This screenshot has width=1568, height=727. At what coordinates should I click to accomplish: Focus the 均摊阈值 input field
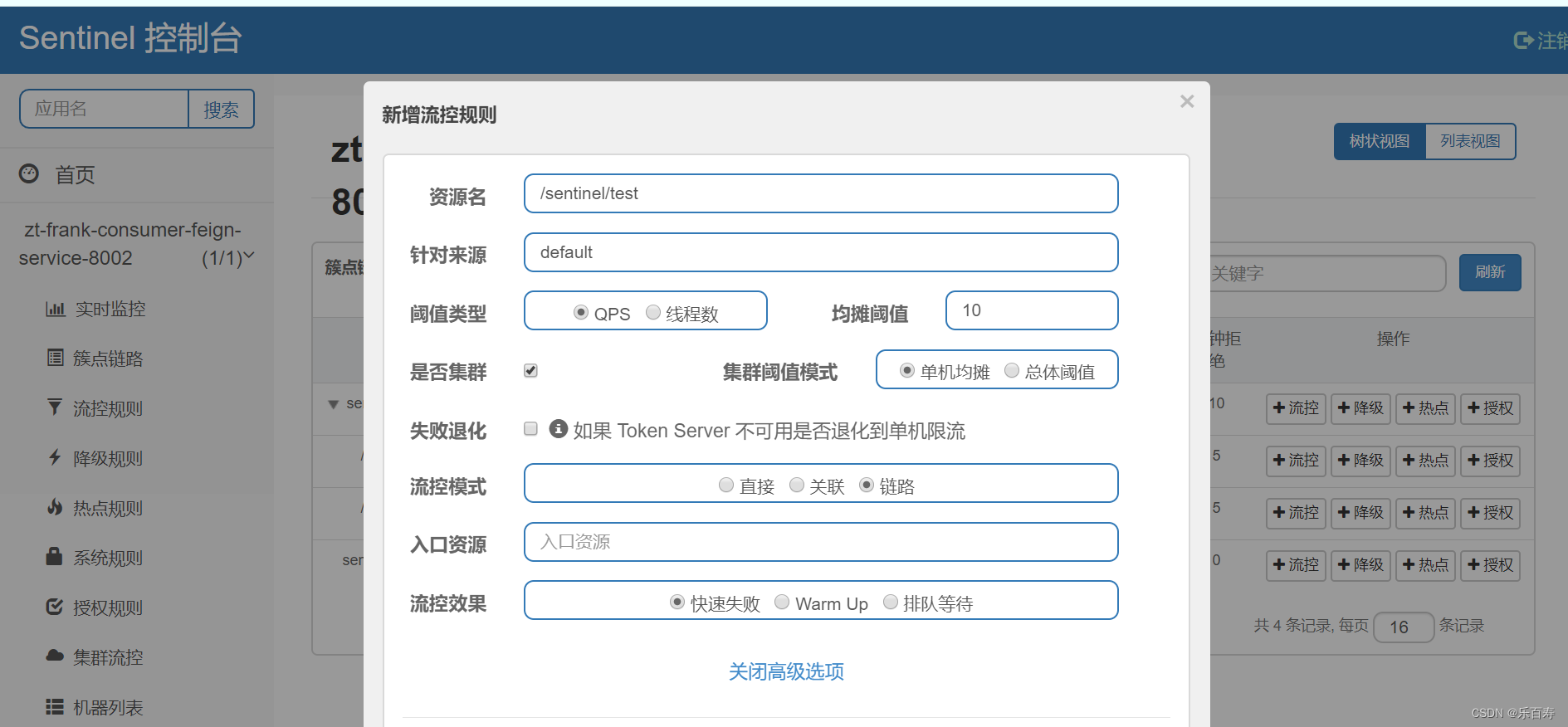click(x=1032, y=310)
